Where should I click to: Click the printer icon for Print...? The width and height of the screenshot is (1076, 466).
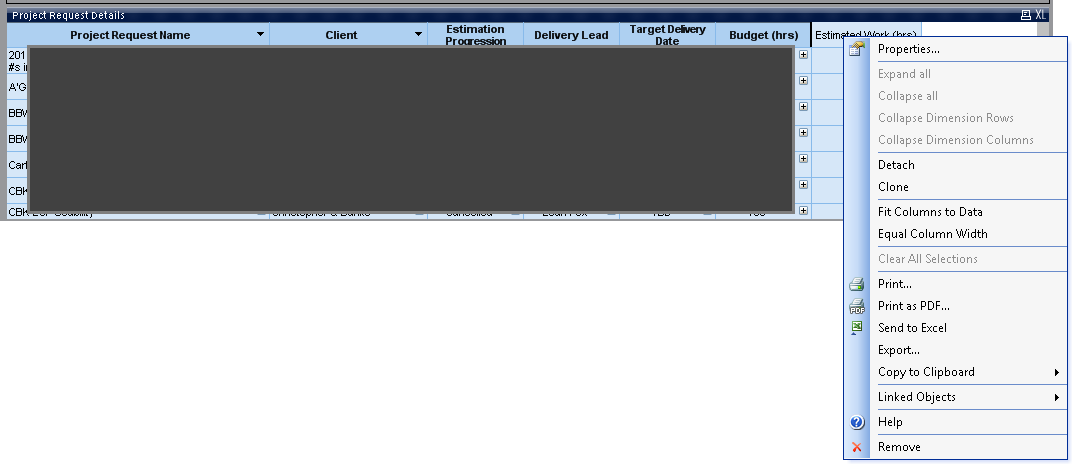[856, 284]
